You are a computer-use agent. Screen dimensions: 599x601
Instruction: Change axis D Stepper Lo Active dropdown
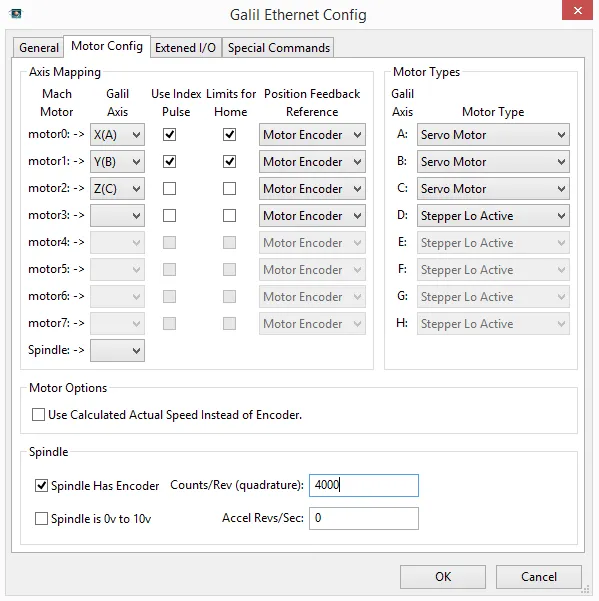click(493, 215)
